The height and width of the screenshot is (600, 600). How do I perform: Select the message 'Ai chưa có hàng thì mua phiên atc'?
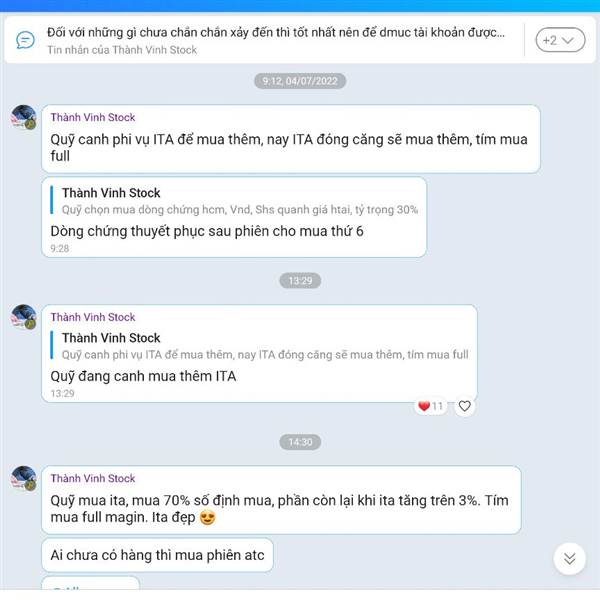point(157,555)
